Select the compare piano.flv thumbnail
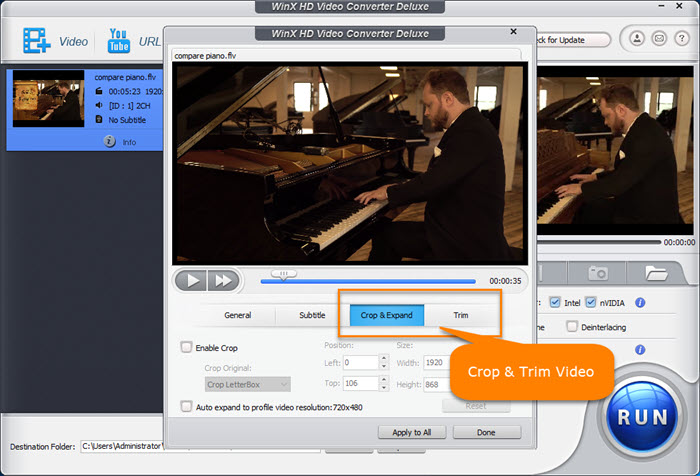Viewport: 700px width, 476px height. (48, 98)
